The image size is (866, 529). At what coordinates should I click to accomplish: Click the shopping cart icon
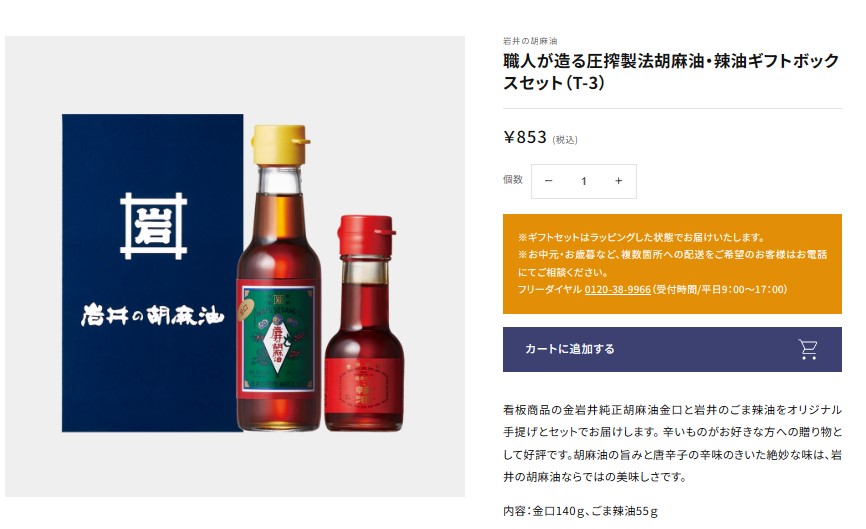click(808, 349)
